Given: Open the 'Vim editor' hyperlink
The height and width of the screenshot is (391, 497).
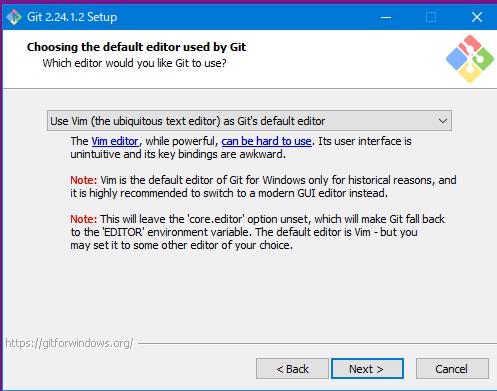Looking at the screenshot, I should [x=115, y=141].
